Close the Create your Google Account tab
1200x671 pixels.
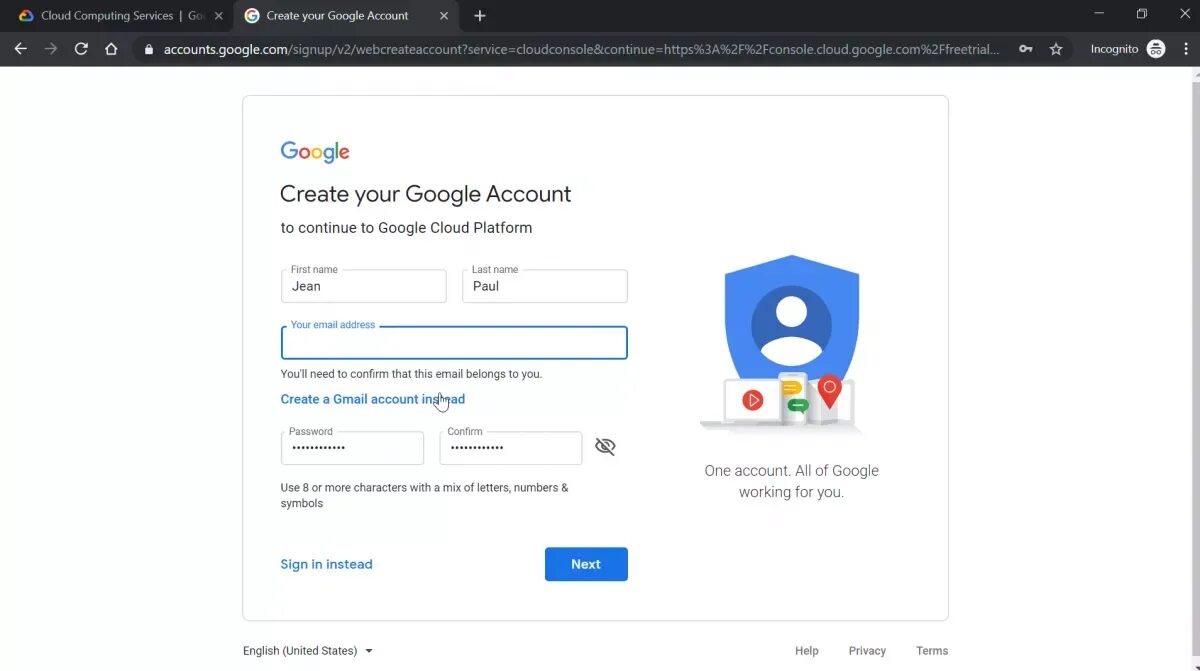tap(444, 16)
